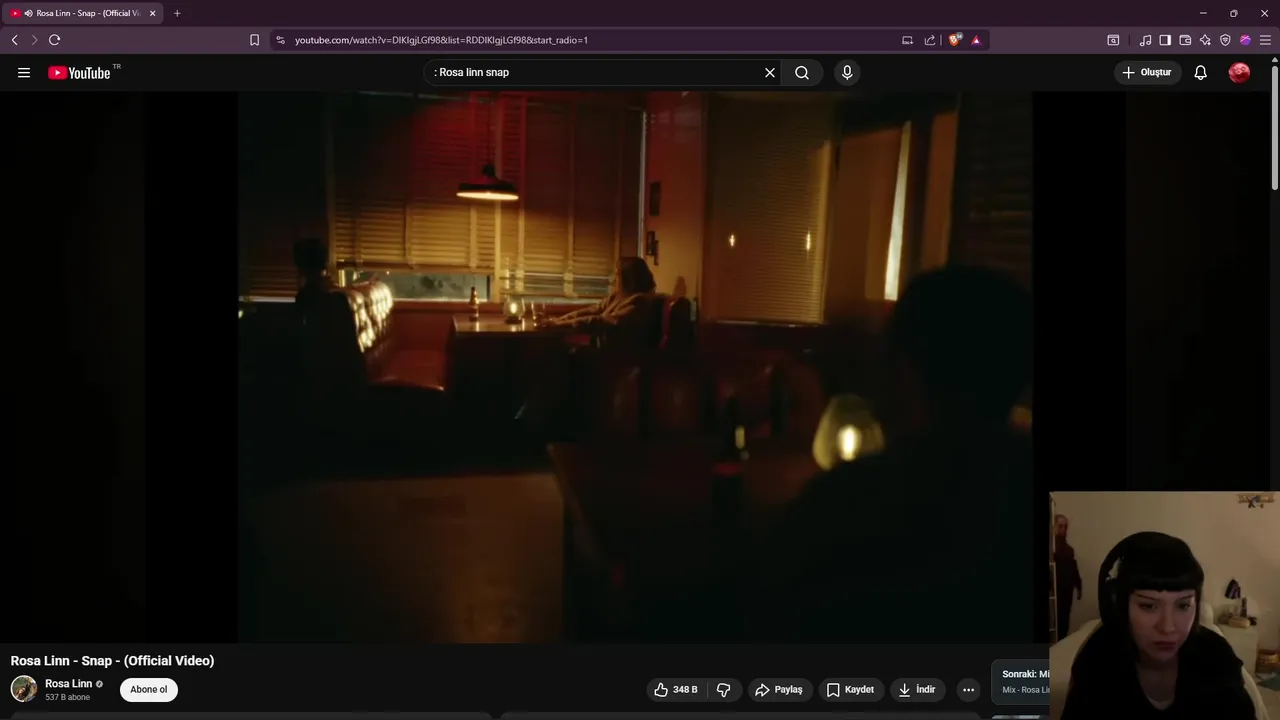1280x720 pixels.
Task: Open the Brave Wallet icon
Action: pos(1185,40)
